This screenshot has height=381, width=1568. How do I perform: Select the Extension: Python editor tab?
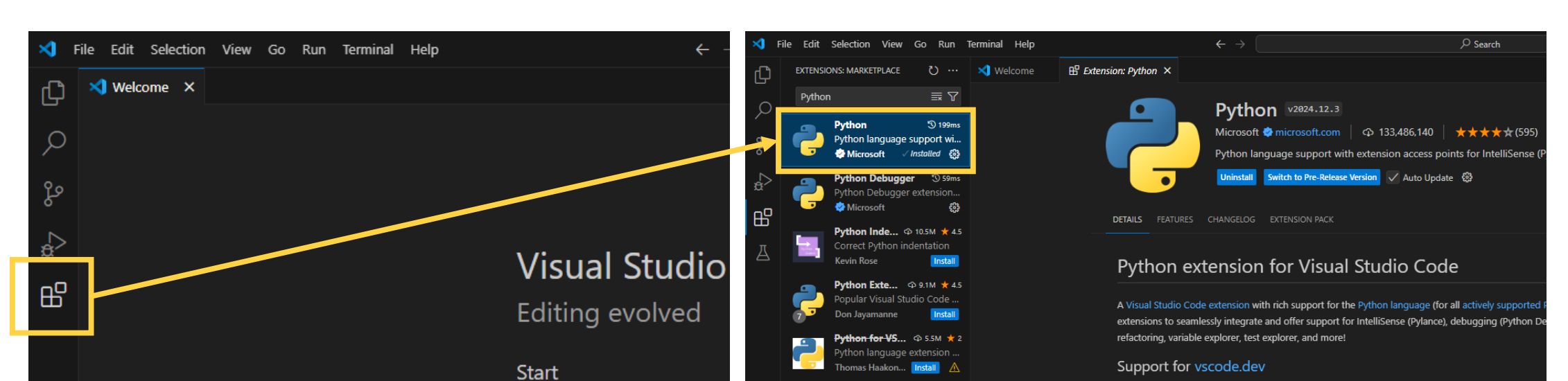1120,71
